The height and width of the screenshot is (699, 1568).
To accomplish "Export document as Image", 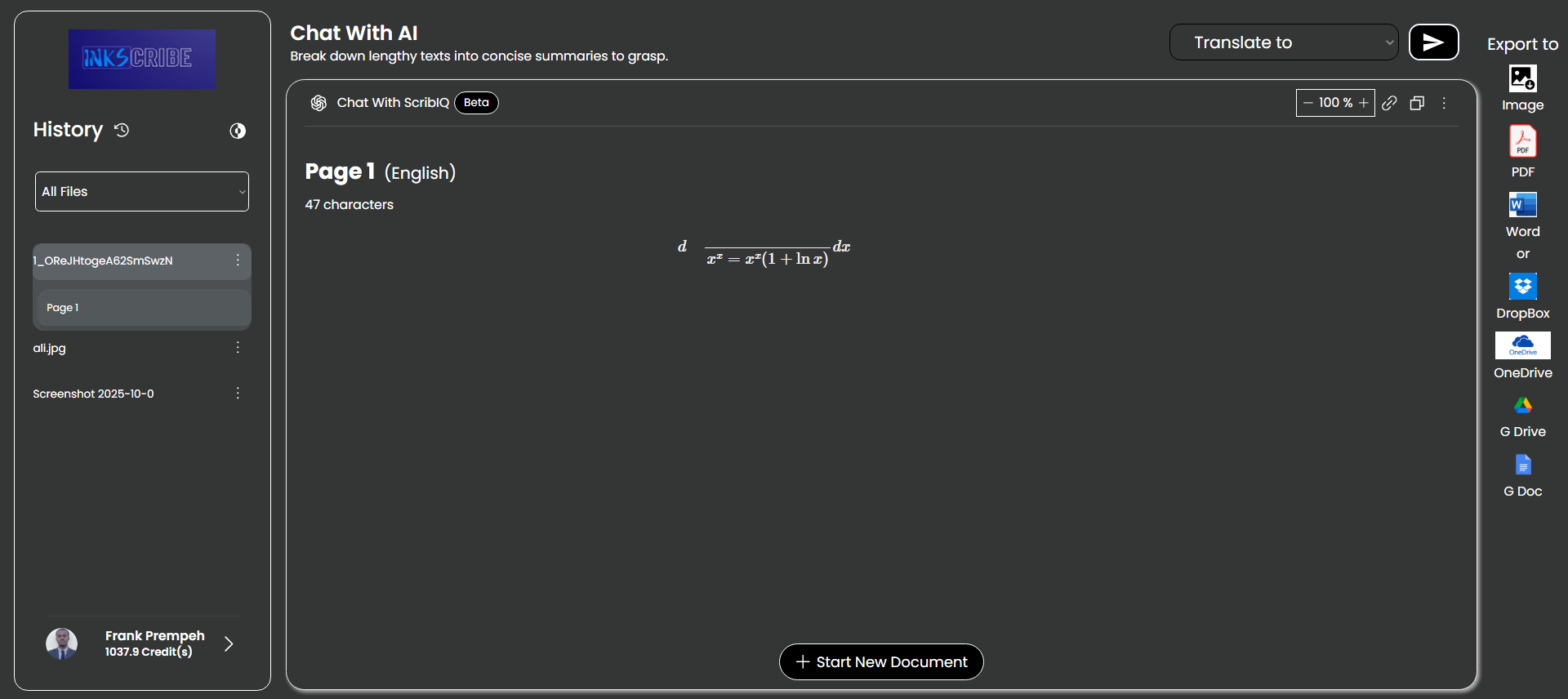I will [x=1522, y=79].
